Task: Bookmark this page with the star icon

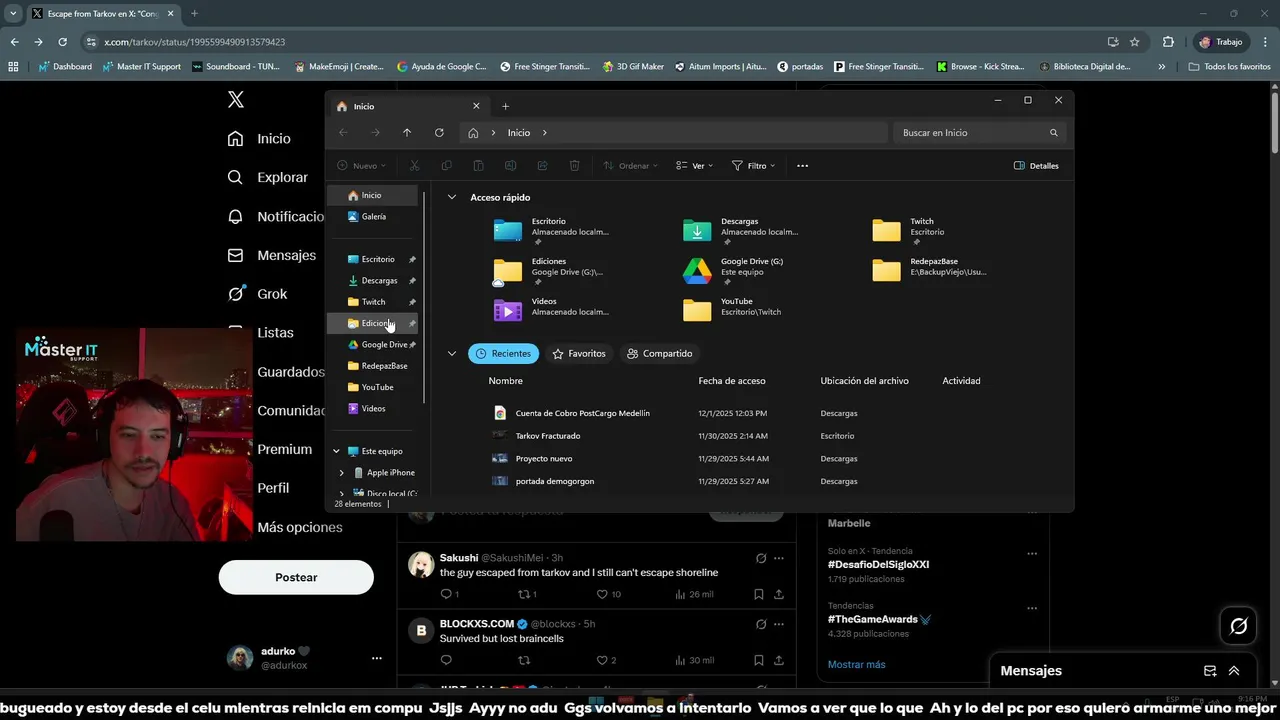Action: pos(1134,42)
